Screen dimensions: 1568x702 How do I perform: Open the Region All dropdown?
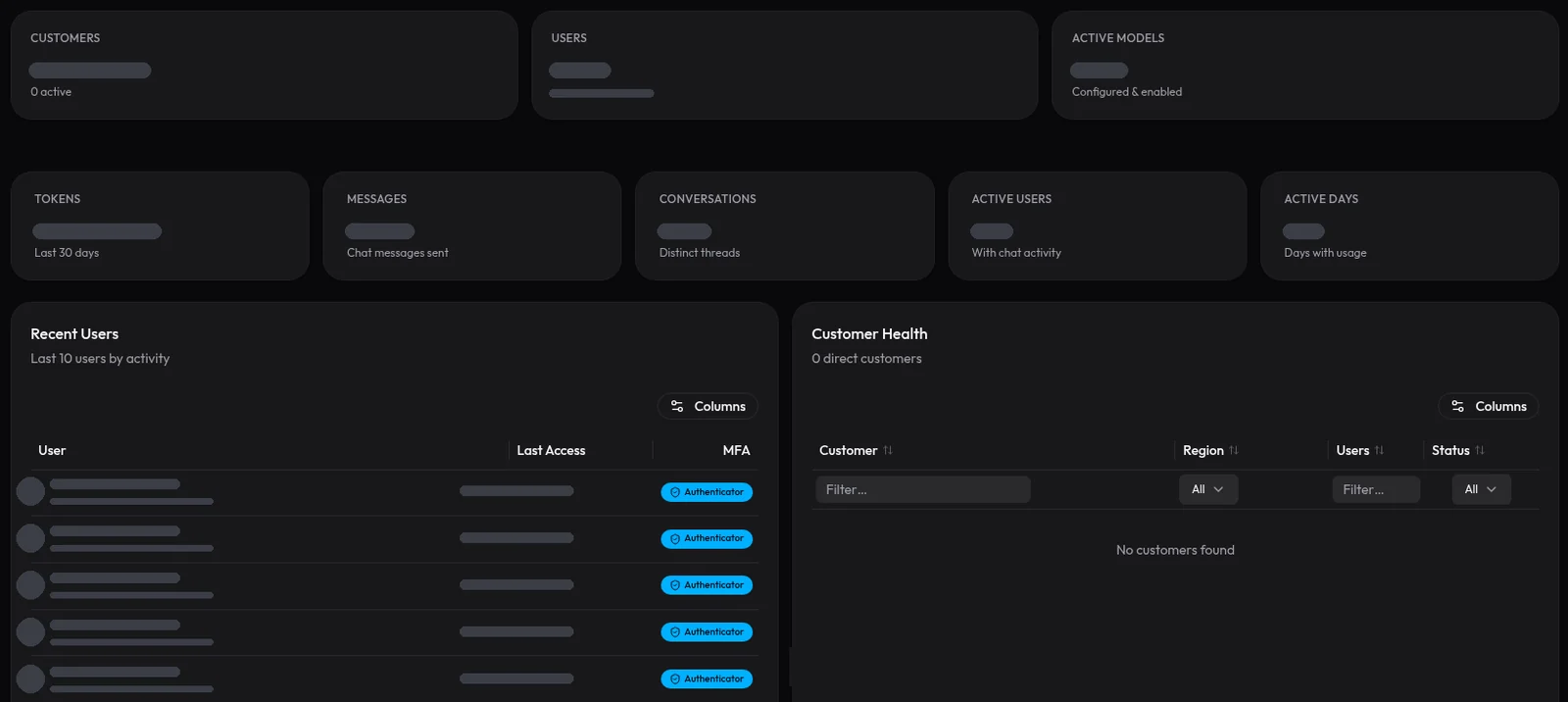(x=1208, y=489)
